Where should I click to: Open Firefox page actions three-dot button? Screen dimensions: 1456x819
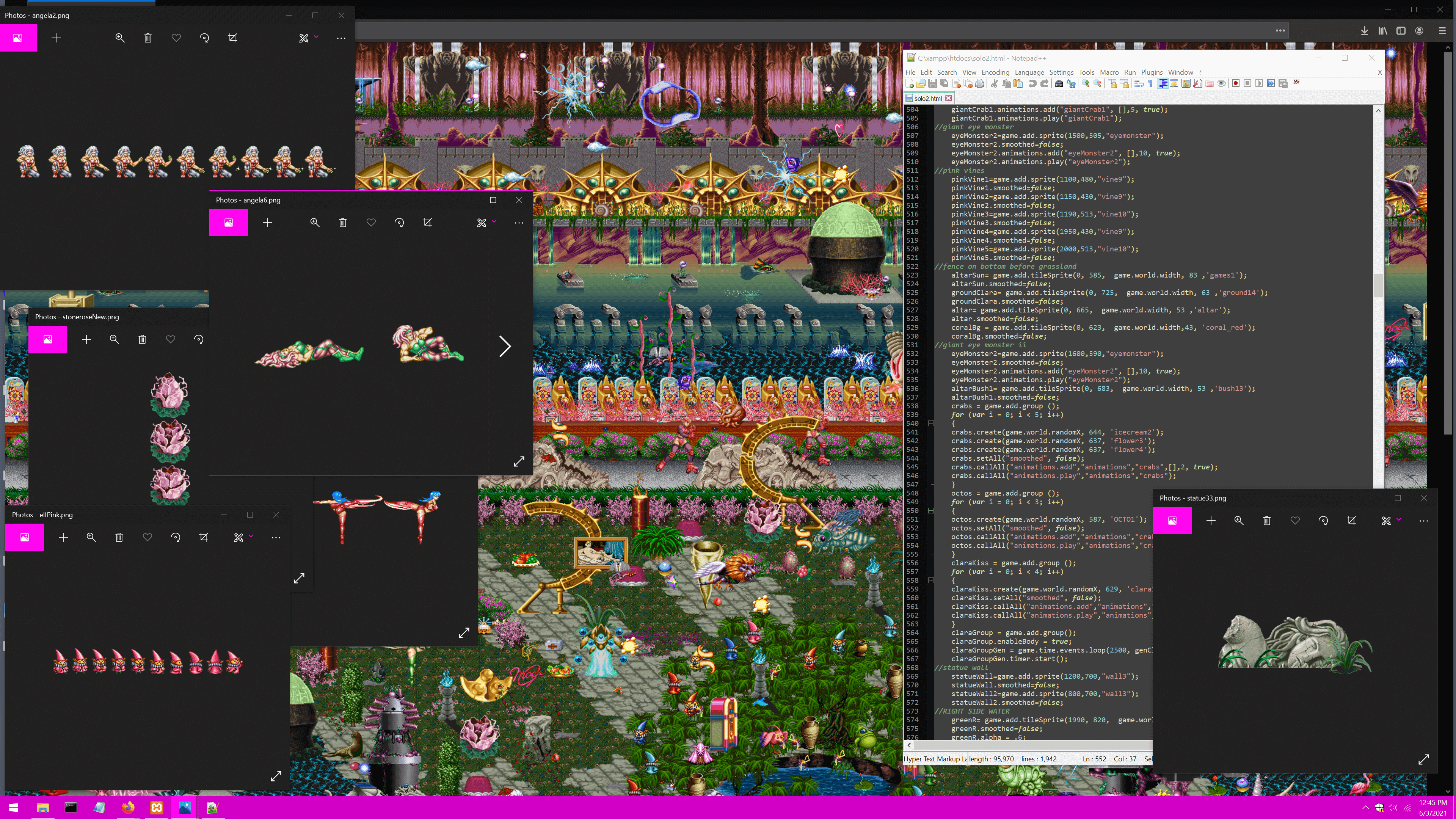point(1280,30)
